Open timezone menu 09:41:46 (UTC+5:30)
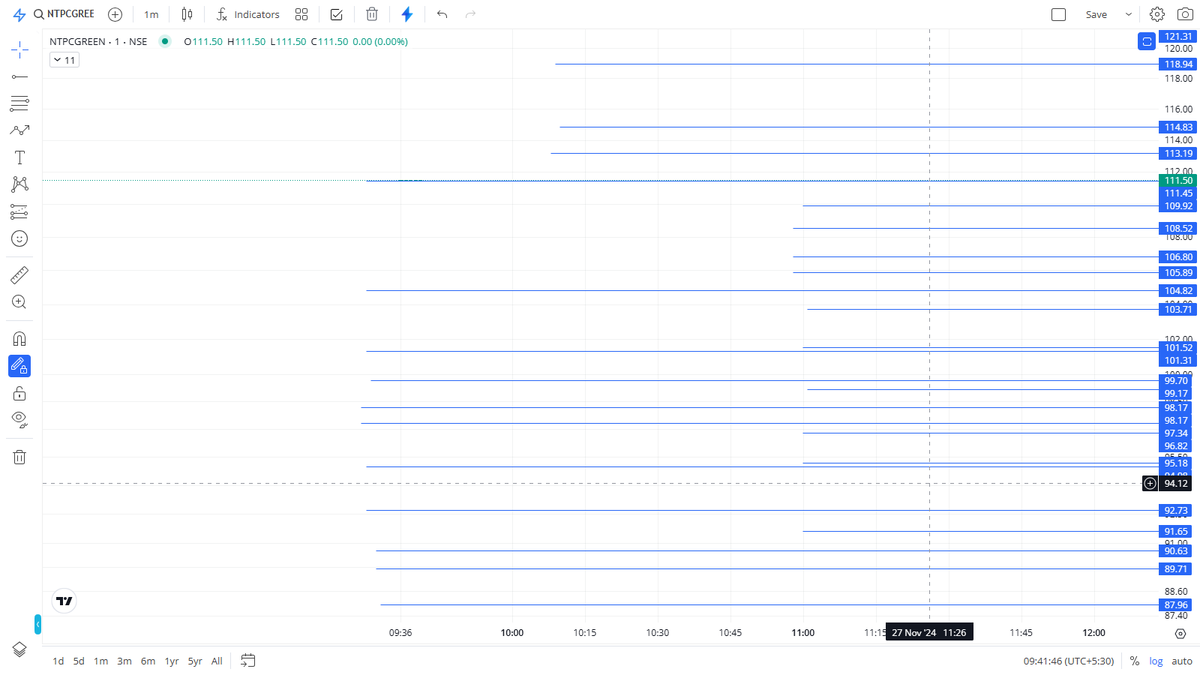 coord(1068,661)
